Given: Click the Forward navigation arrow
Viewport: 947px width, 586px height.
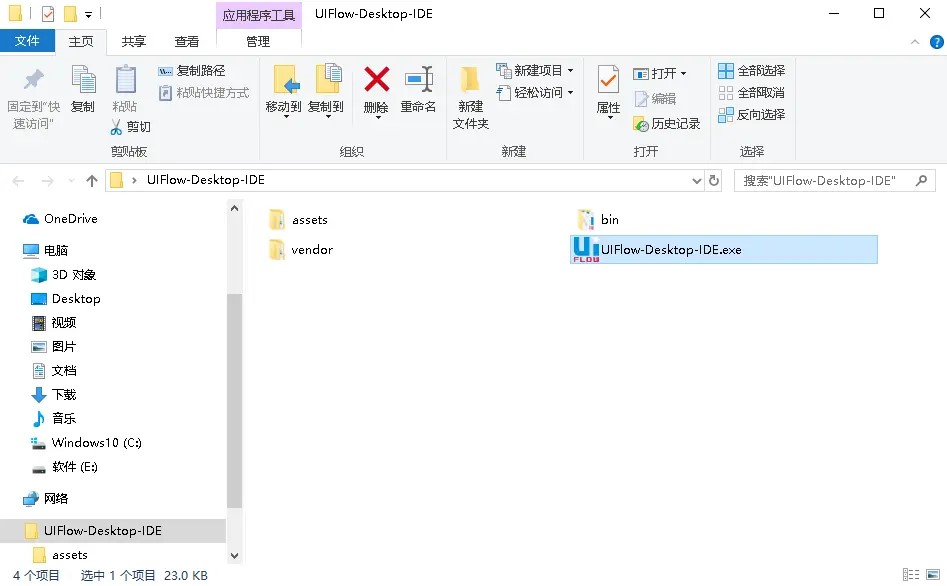Looking at the screenshot, I should pos(48,181).
